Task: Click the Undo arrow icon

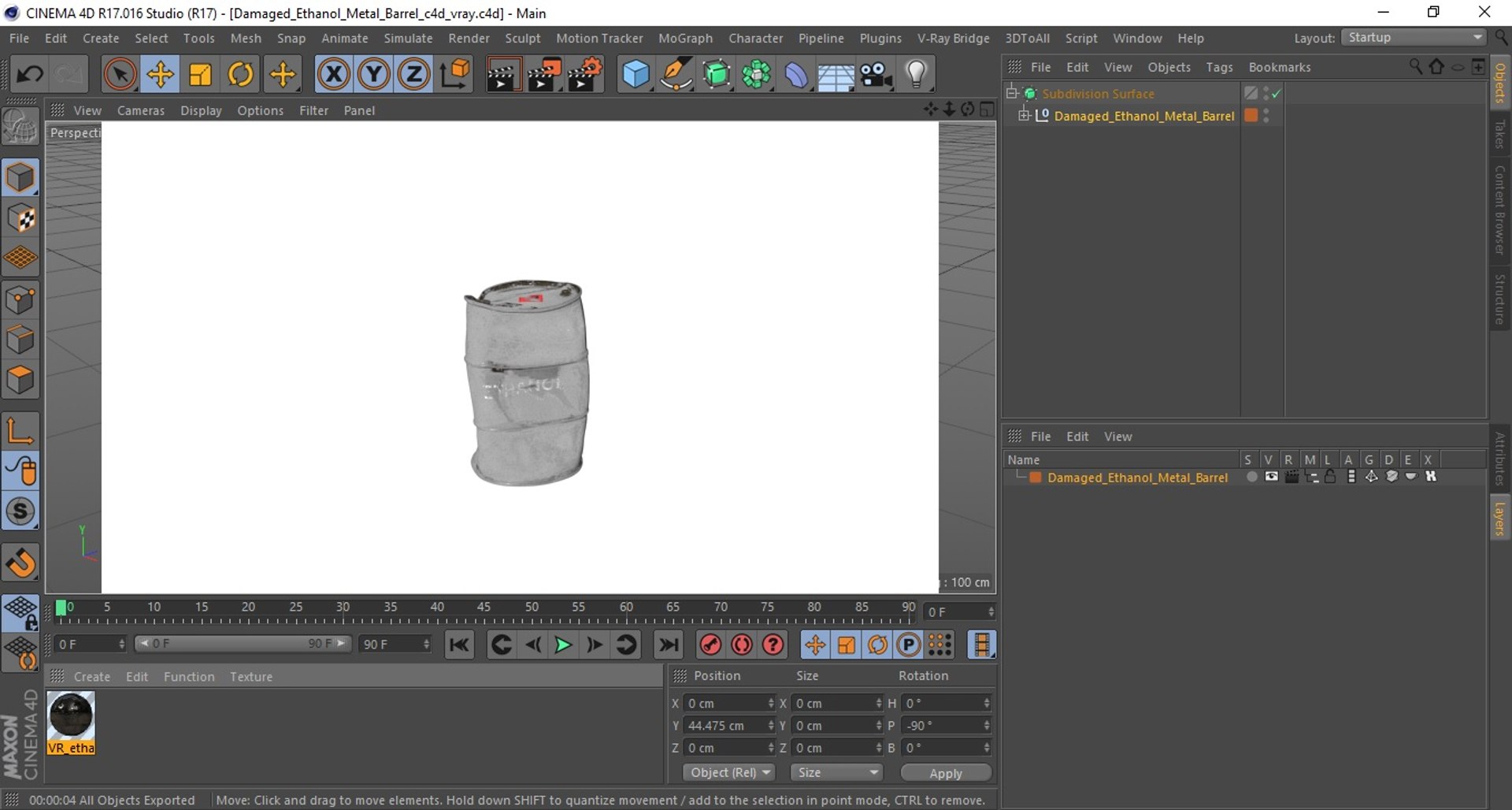Action: [x=30, y=74]
